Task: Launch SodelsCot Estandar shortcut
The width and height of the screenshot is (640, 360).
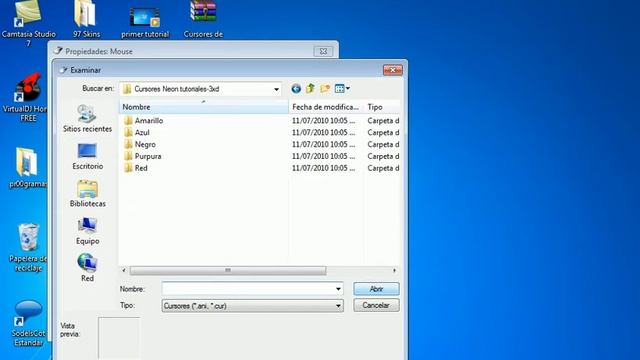Action: 28,323
